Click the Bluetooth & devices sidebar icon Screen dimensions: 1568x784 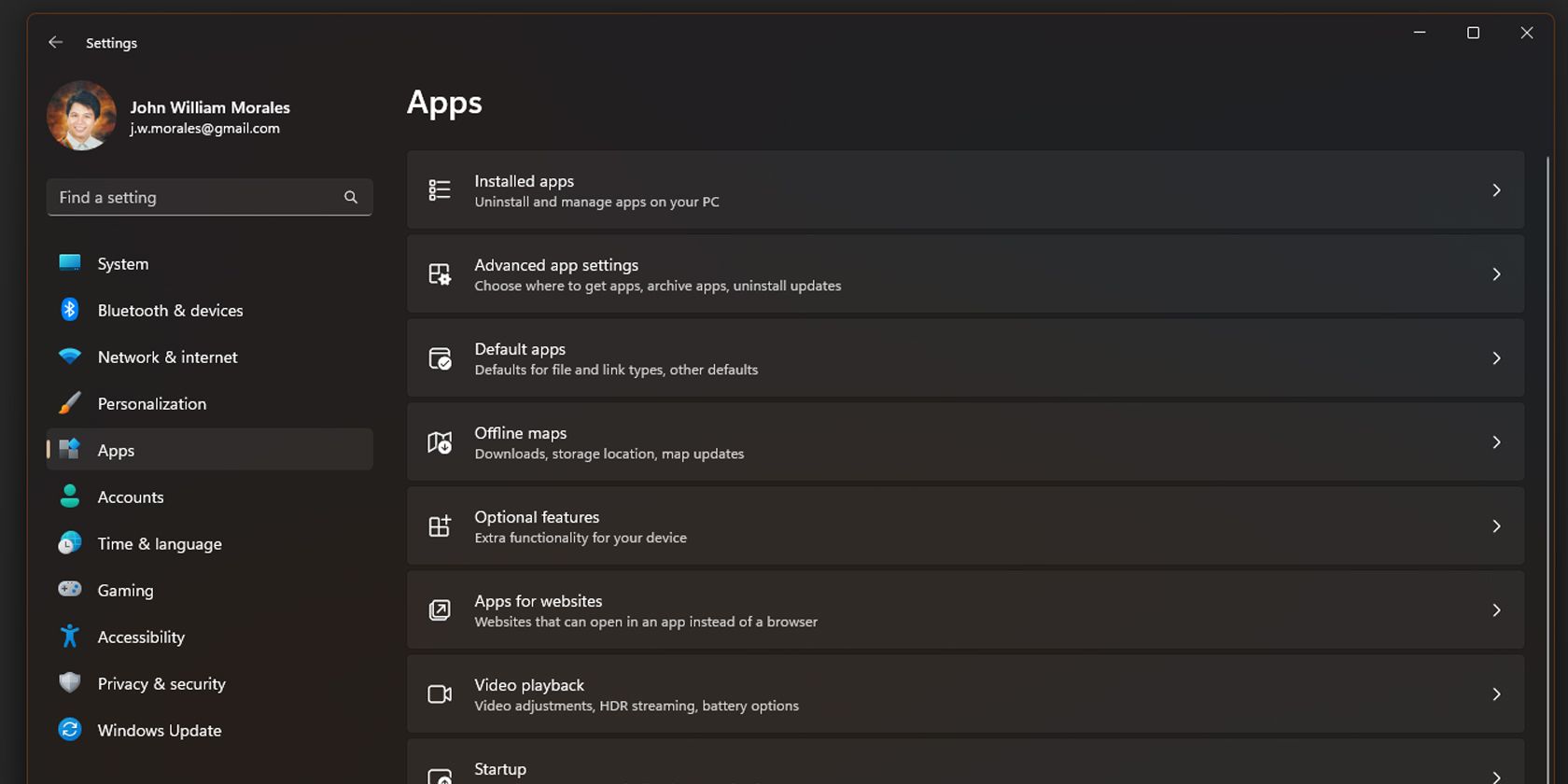69,310
